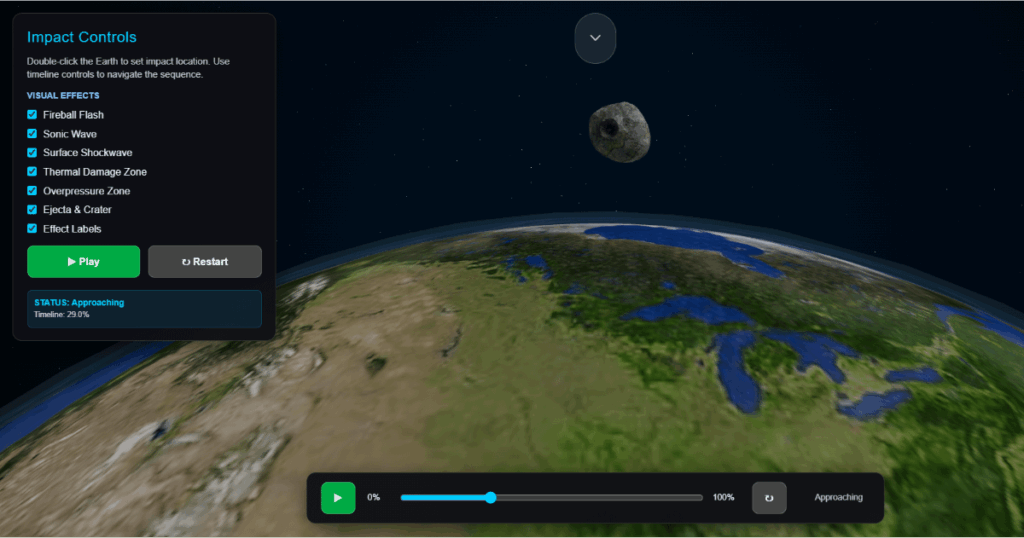1024x538 pixels.
Task: Toggle the Ejecta & Crater checkbox
Action: 32,210
